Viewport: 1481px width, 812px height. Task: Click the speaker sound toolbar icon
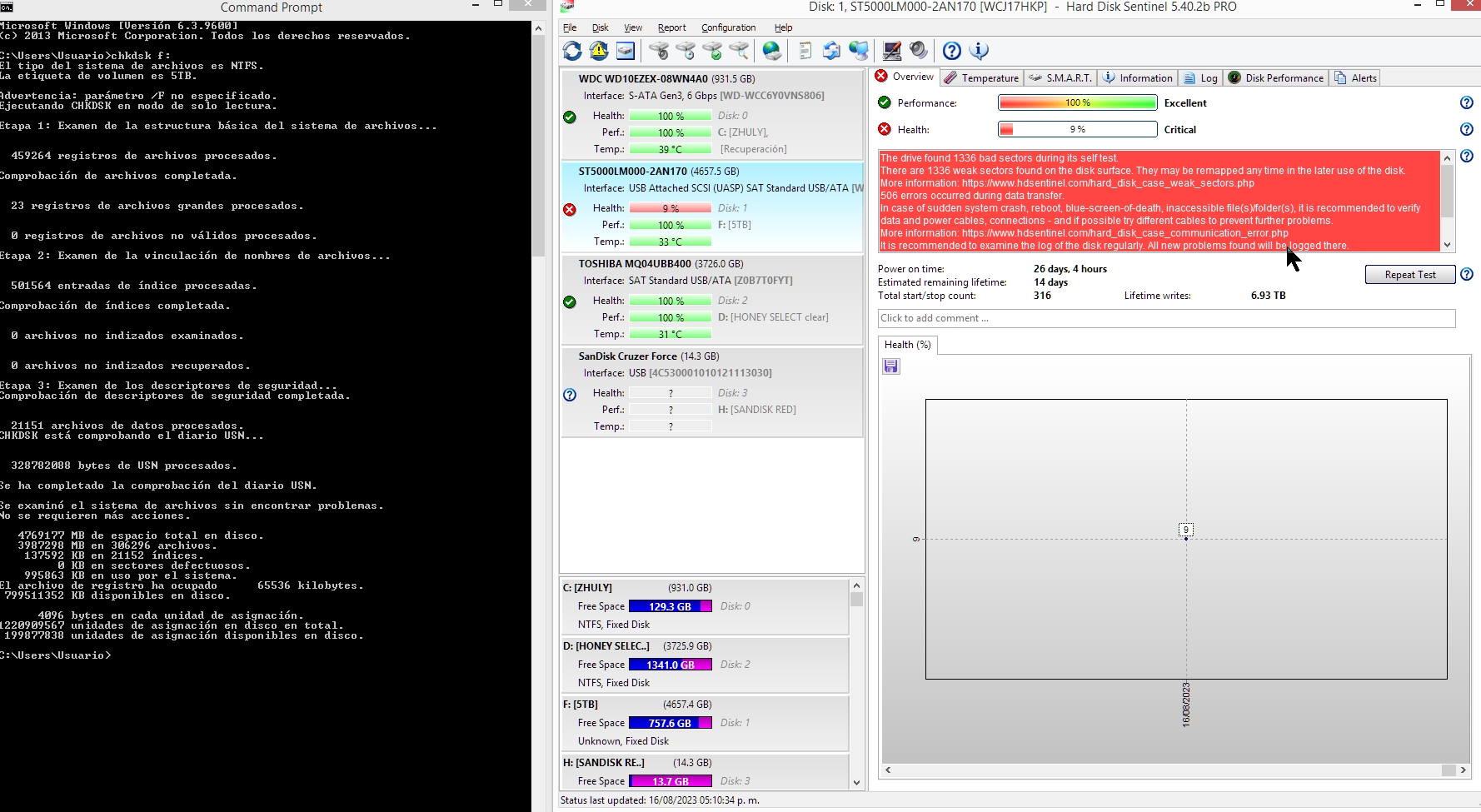coord(919,51)
